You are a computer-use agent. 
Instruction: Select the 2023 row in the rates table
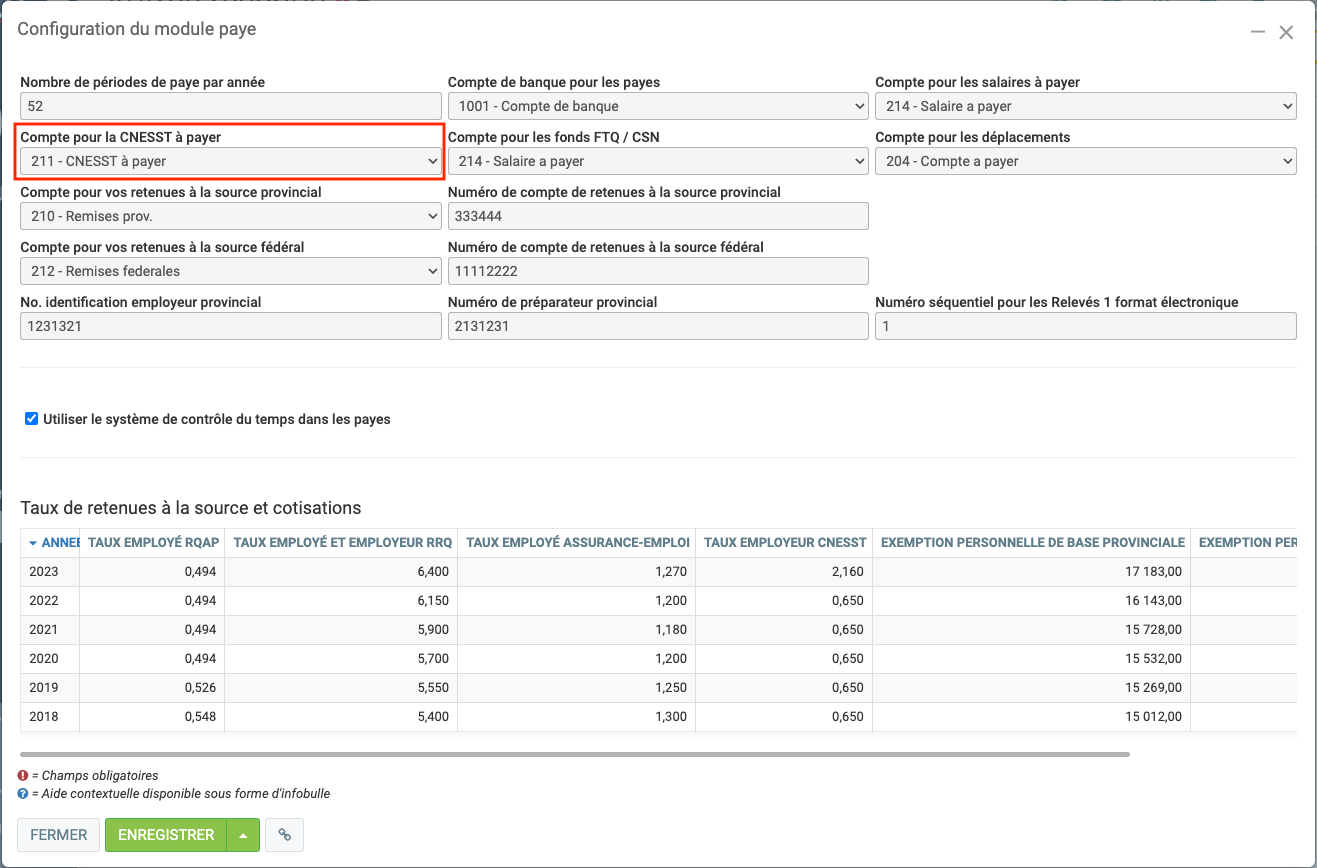tap(44, 572)
